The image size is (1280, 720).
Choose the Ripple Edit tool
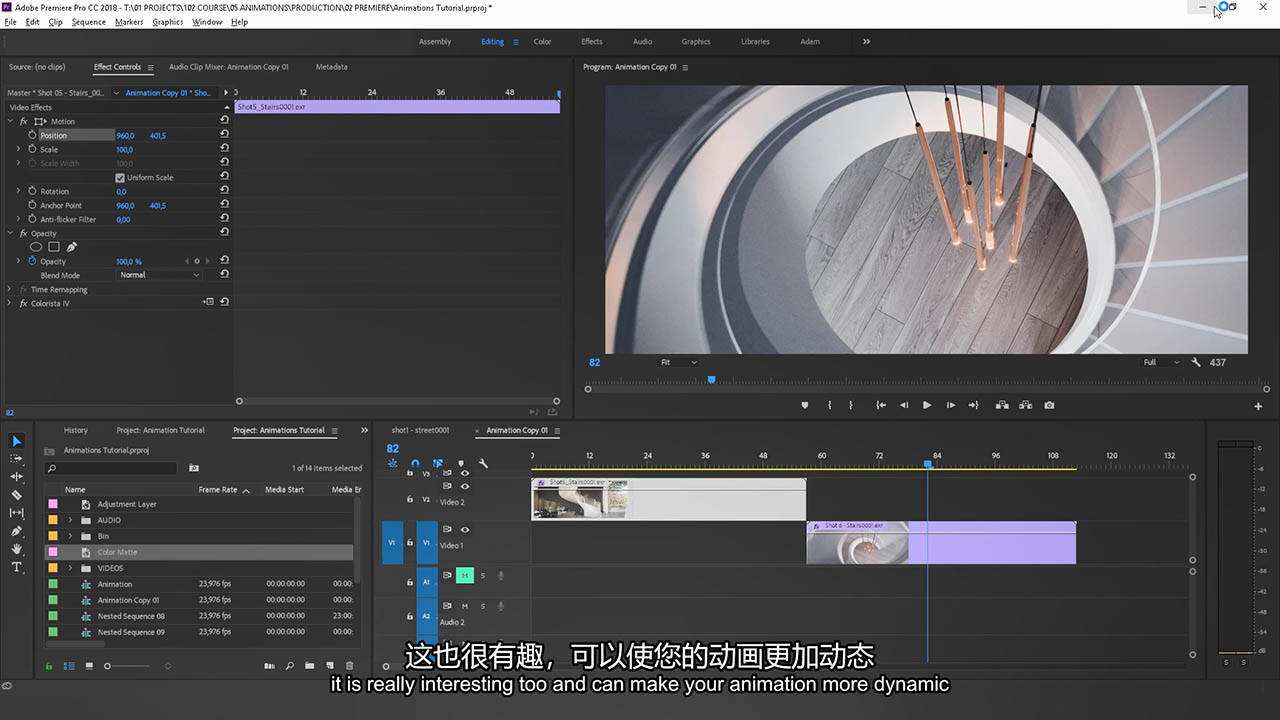(x=16, y=477)
